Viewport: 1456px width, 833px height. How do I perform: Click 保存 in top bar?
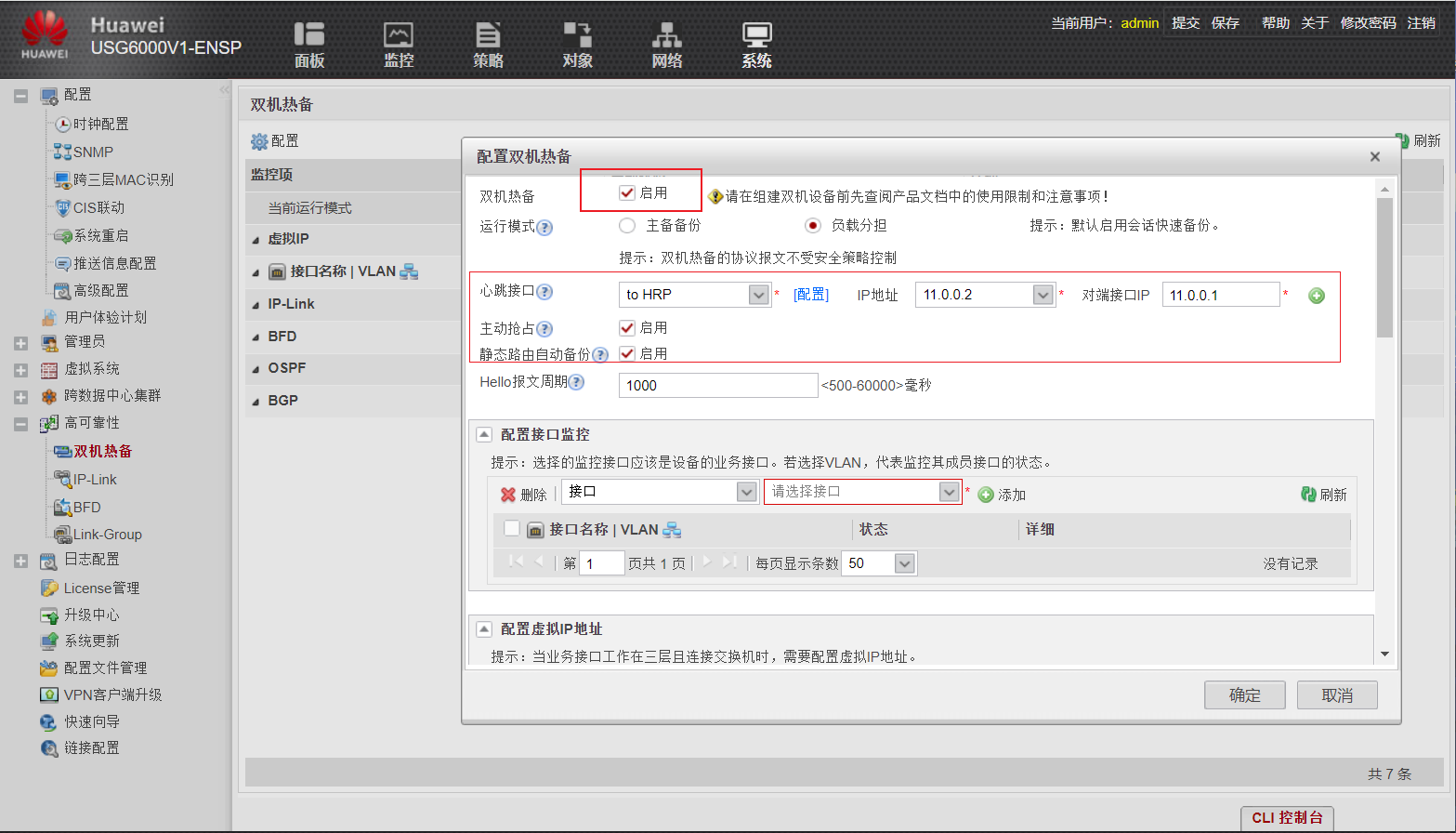coord(1226,22)
